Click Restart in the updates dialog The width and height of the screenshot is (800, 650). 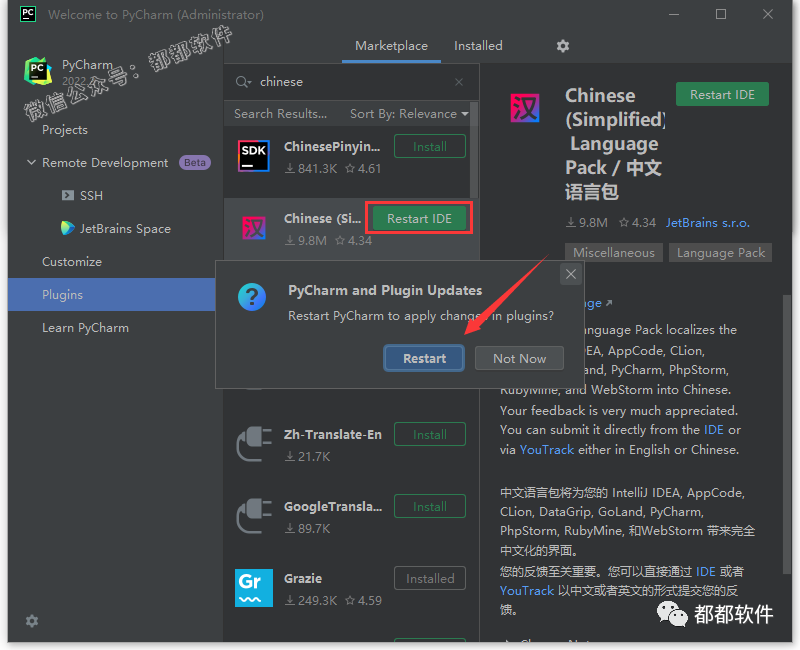click(424, 358)
